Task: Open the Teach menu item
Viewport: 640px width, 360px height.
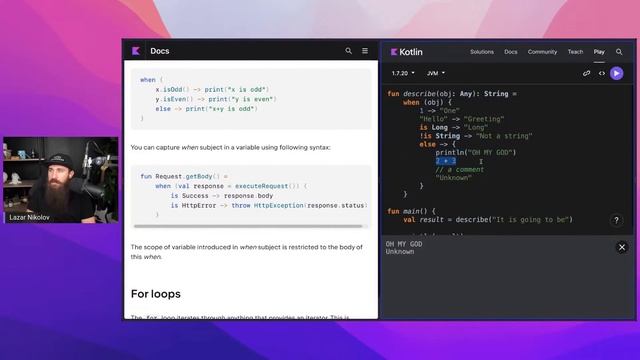Action: coord(575,52)
